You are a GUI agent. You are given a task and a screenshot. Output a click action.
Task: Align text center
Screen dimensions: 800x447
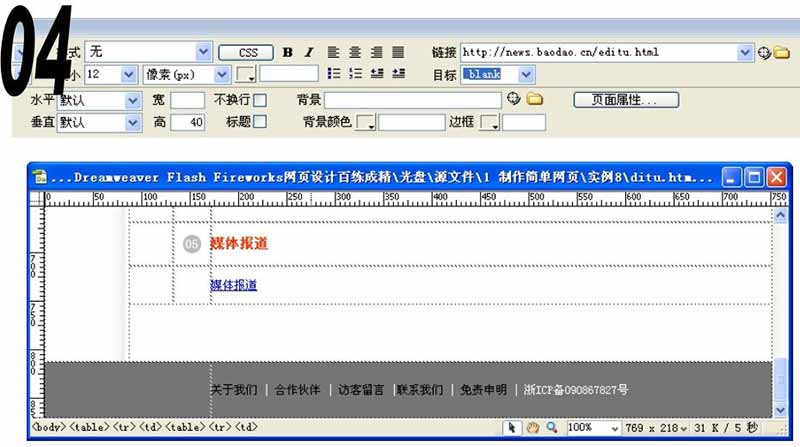point(355,52)
